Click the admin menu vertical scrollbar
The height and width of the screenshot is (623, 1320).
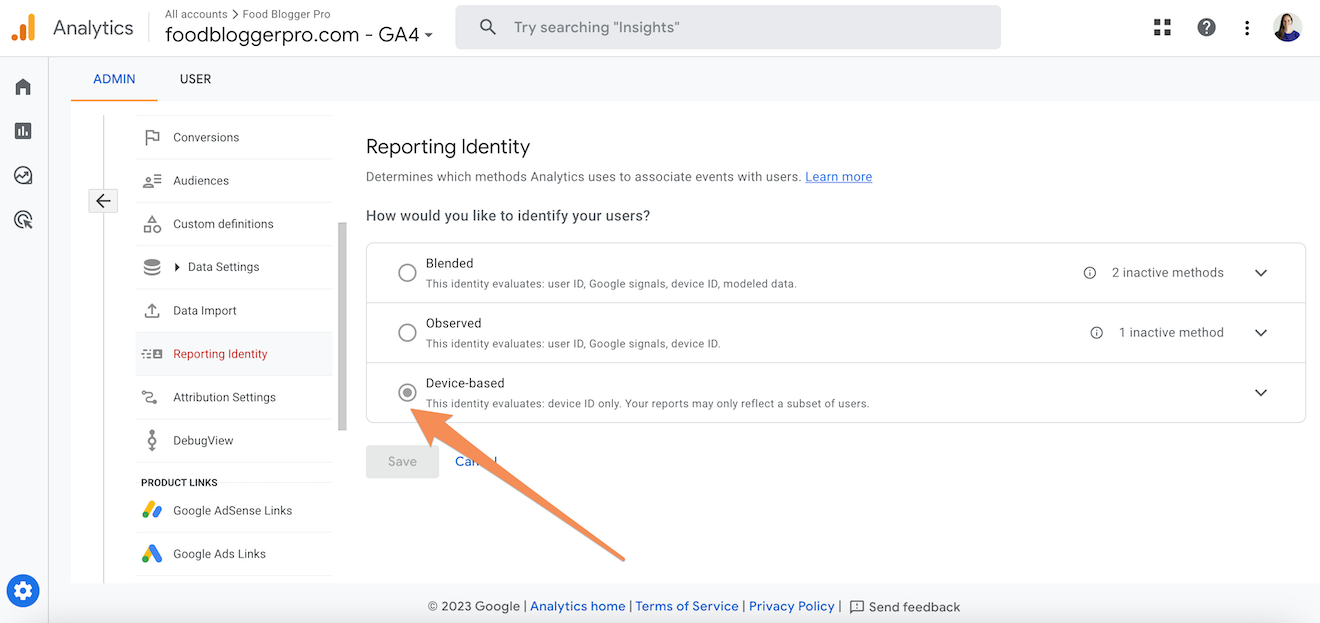pos(342,326)
